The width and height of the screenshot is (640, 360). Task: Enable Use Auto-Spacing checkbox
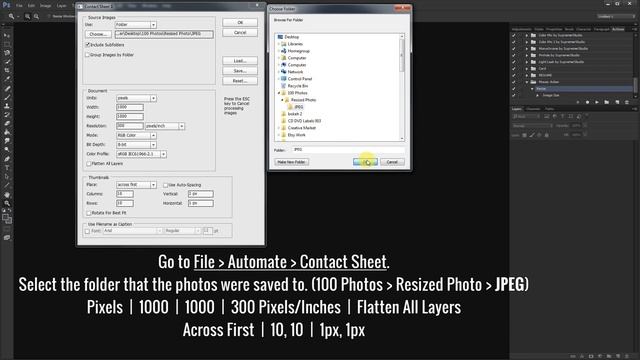coord(165,185)
